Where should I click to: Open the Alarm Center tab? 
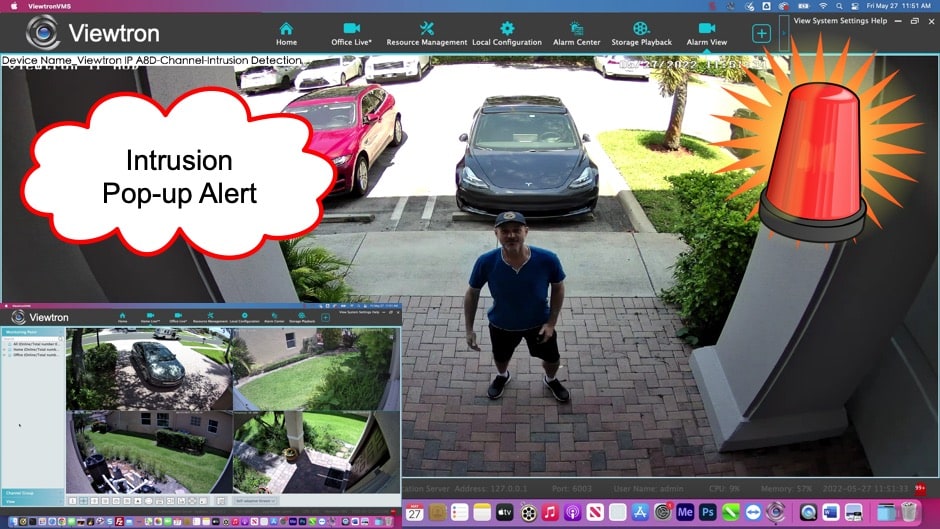point(576,34)
